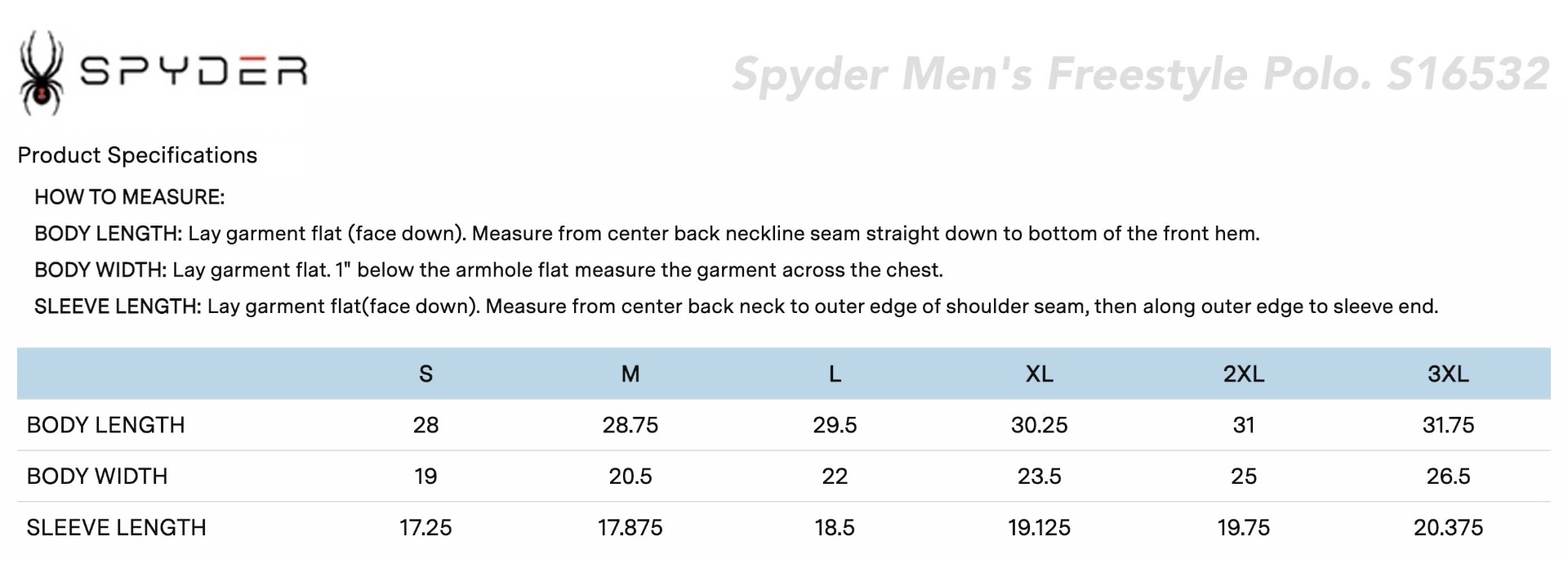Click the 2XL column header
Viewport: 1568px width, 577px height.
pyautogui.click(x=1243, y=374)
